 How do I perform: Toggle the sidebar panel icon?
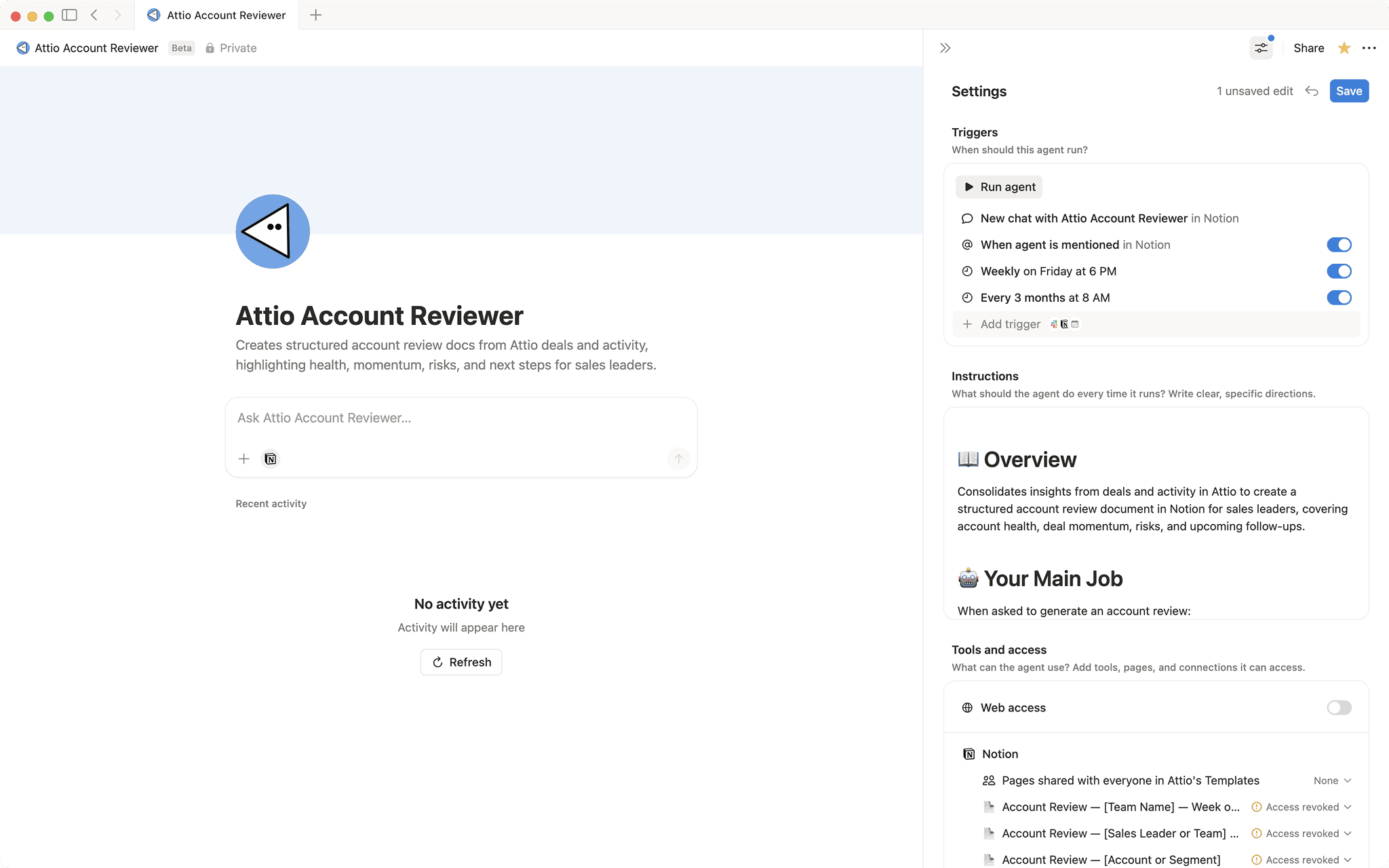pos(69,15)
